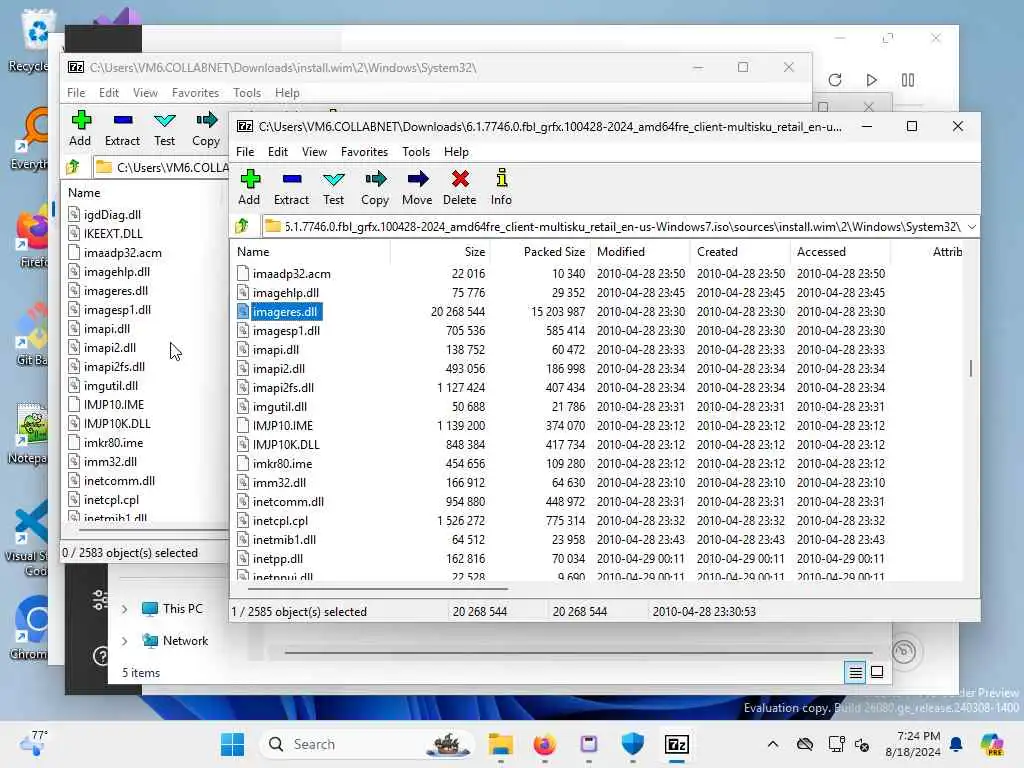Open Favorites menu in front 7-Zip window
This screenshot has width=1024, height=768.
coord(364,152)
